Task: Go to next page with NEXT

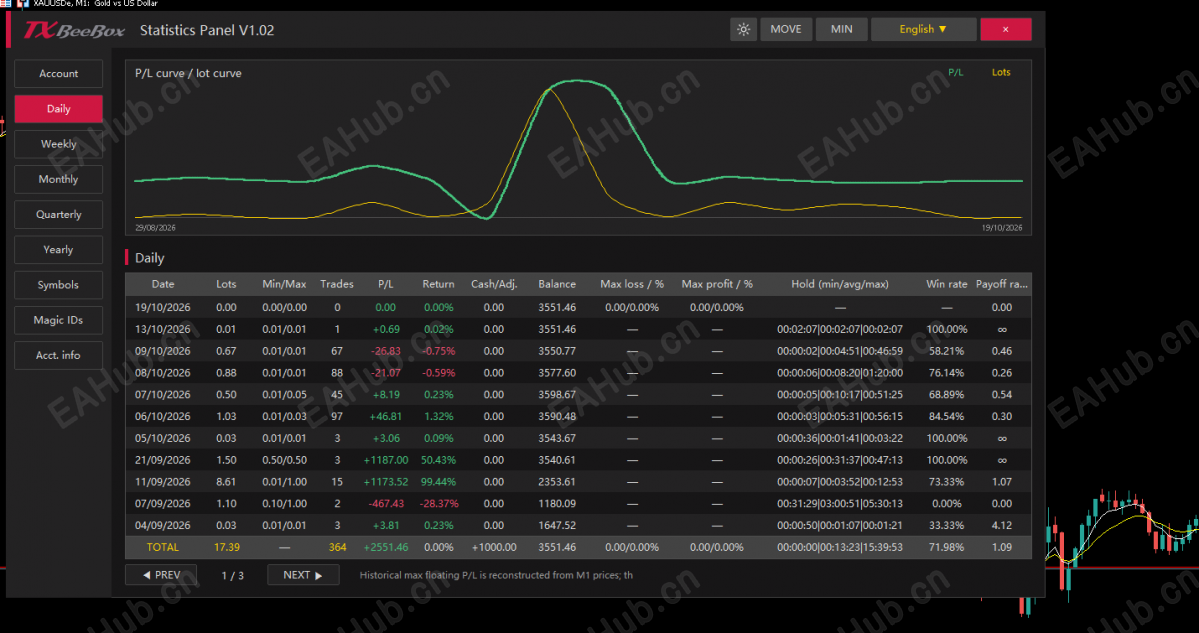Action: point(303,575)
